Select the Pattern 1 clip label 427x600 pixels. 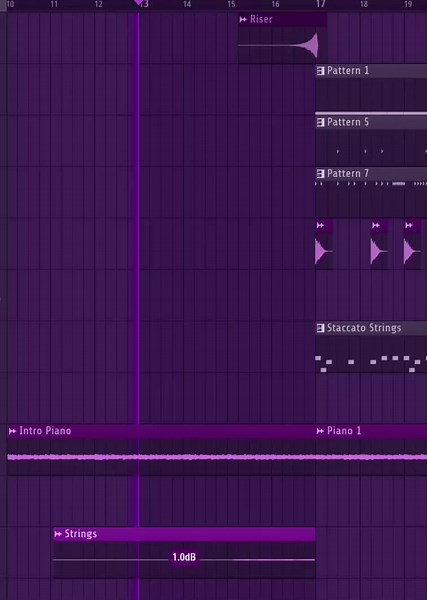pos(348,70)
